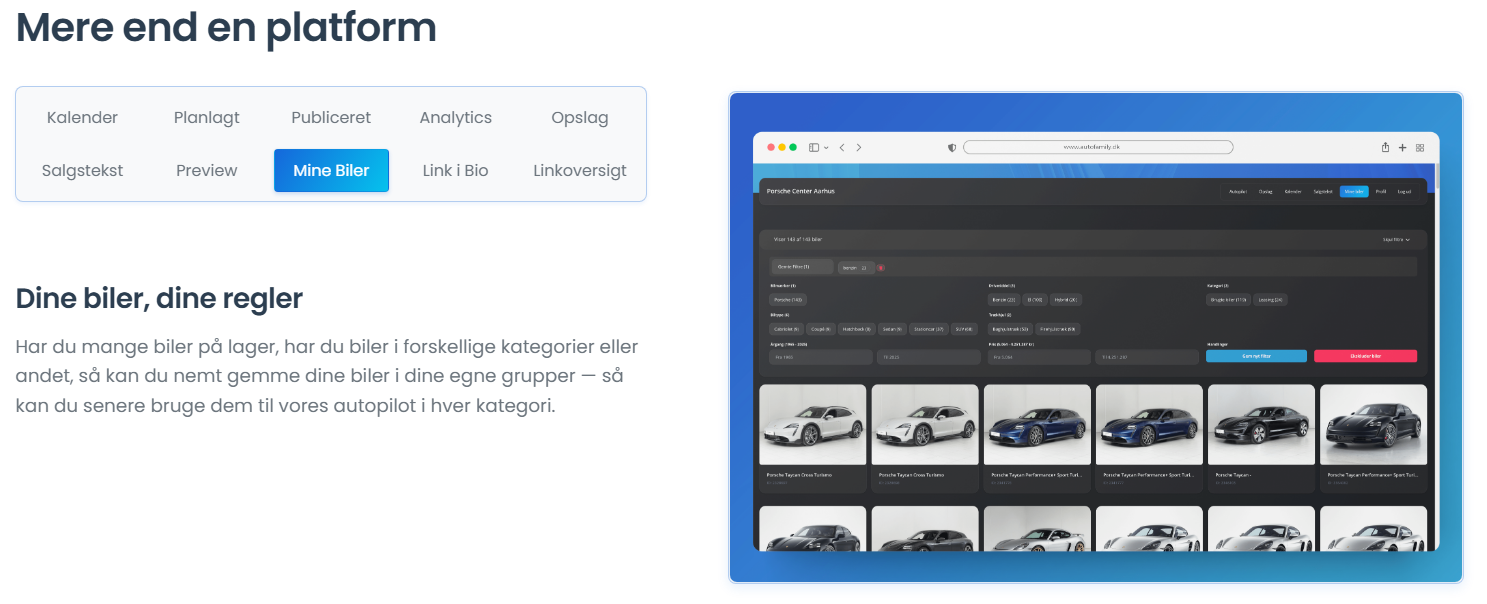Viewport: 1487px width, 604px height.
Task: Toggle the Hybrid fuel filter chip
Action: coord(1065,299)
